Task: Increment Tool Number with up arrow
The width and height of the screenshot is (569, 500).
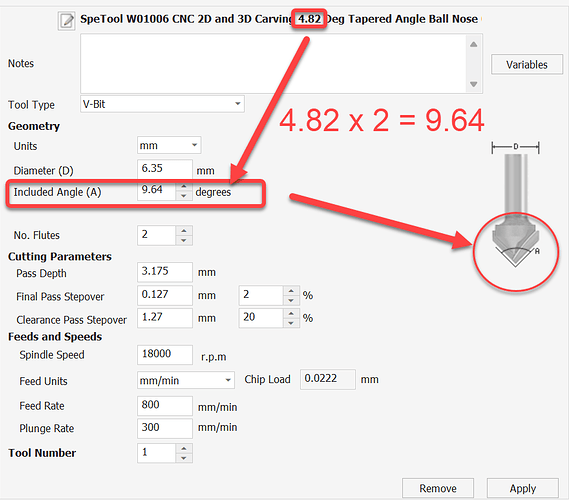Action: tap(184, 448)
